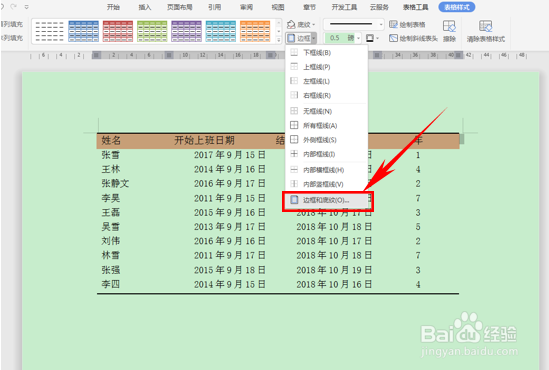The height and width of the screenshot is (370, 549).
Task: Click the 开始上班日期 header cell
Action: [x=204, y=141]
